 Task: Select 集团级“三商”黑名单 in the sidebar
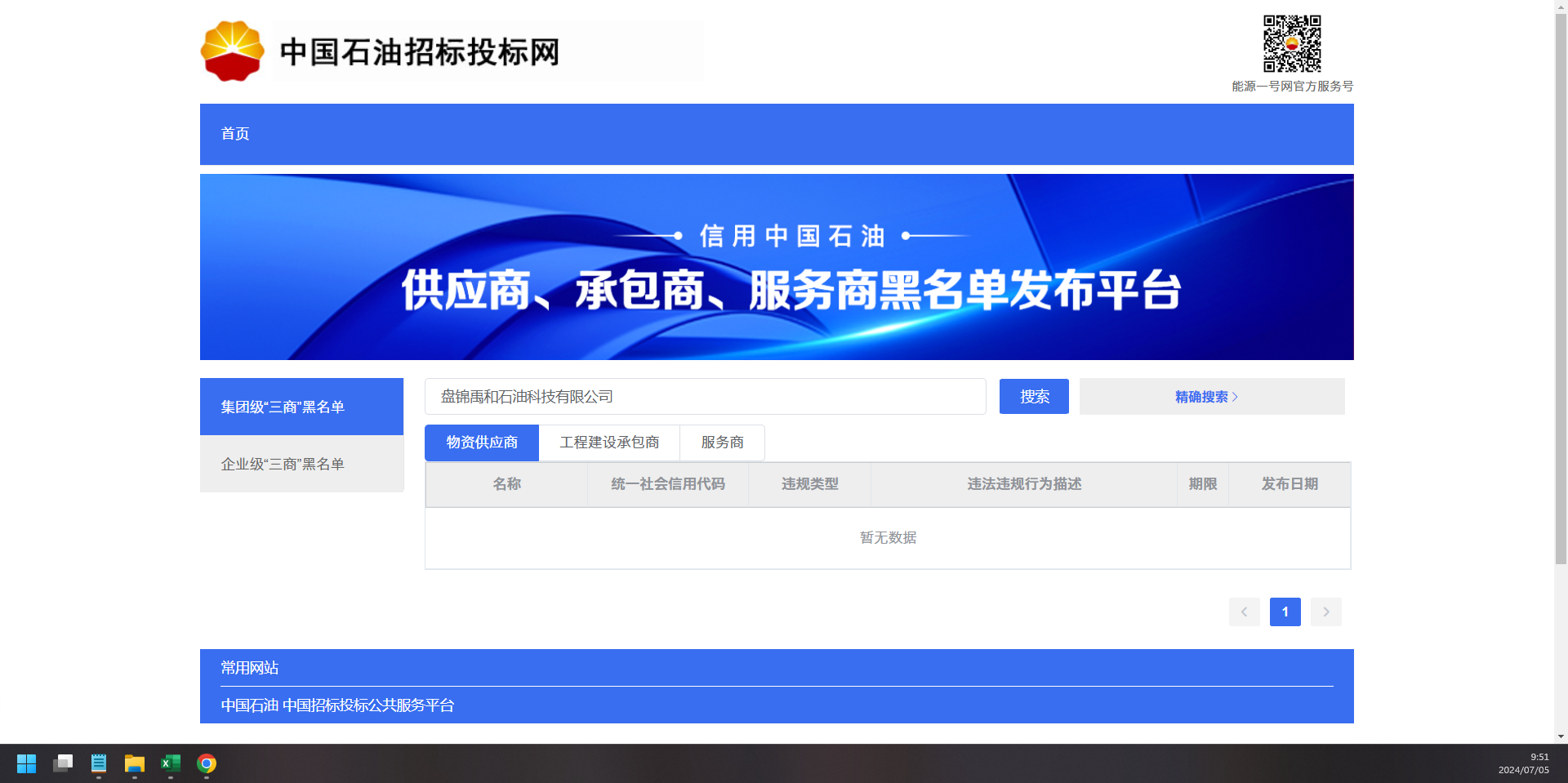pyautogui.click(x=301, y=407)
